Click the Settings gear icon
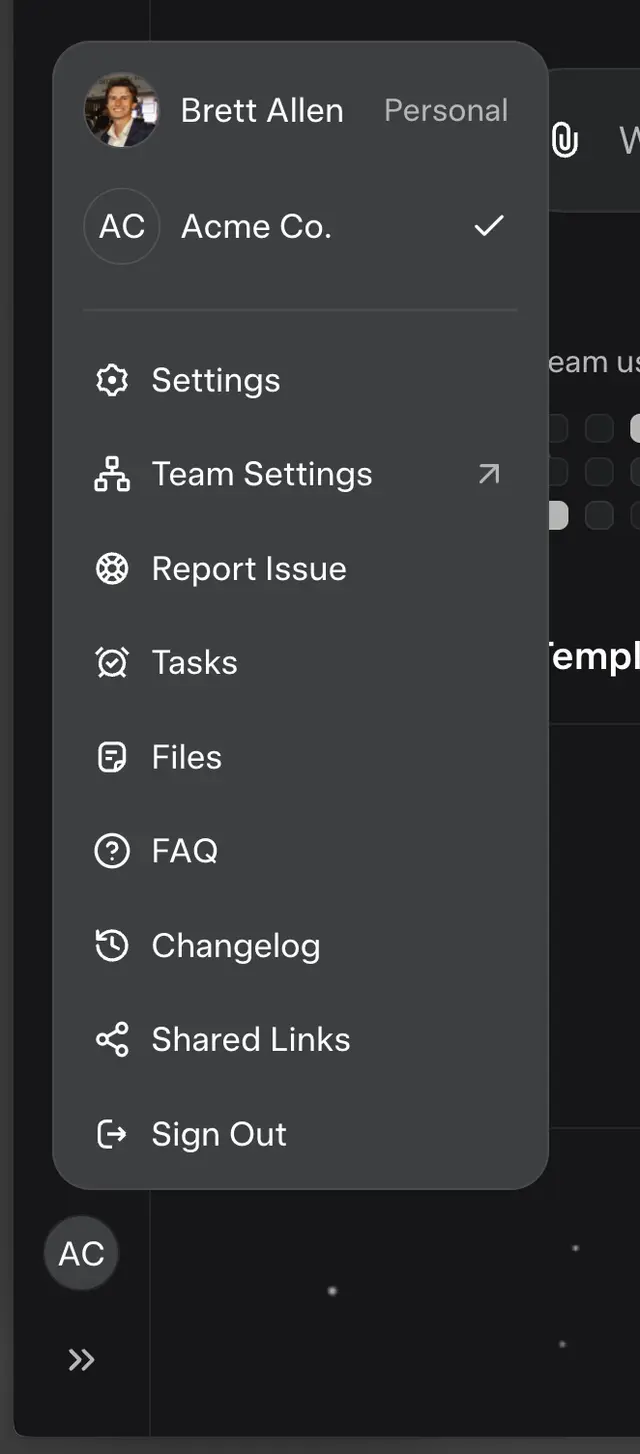The image size is (640, 1454). (112, 380)
